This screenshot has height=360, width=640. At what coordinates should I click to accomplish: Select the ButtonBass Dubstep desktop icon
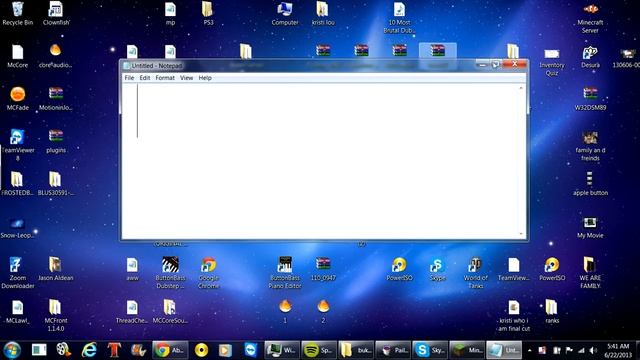(x=170, y=273)
